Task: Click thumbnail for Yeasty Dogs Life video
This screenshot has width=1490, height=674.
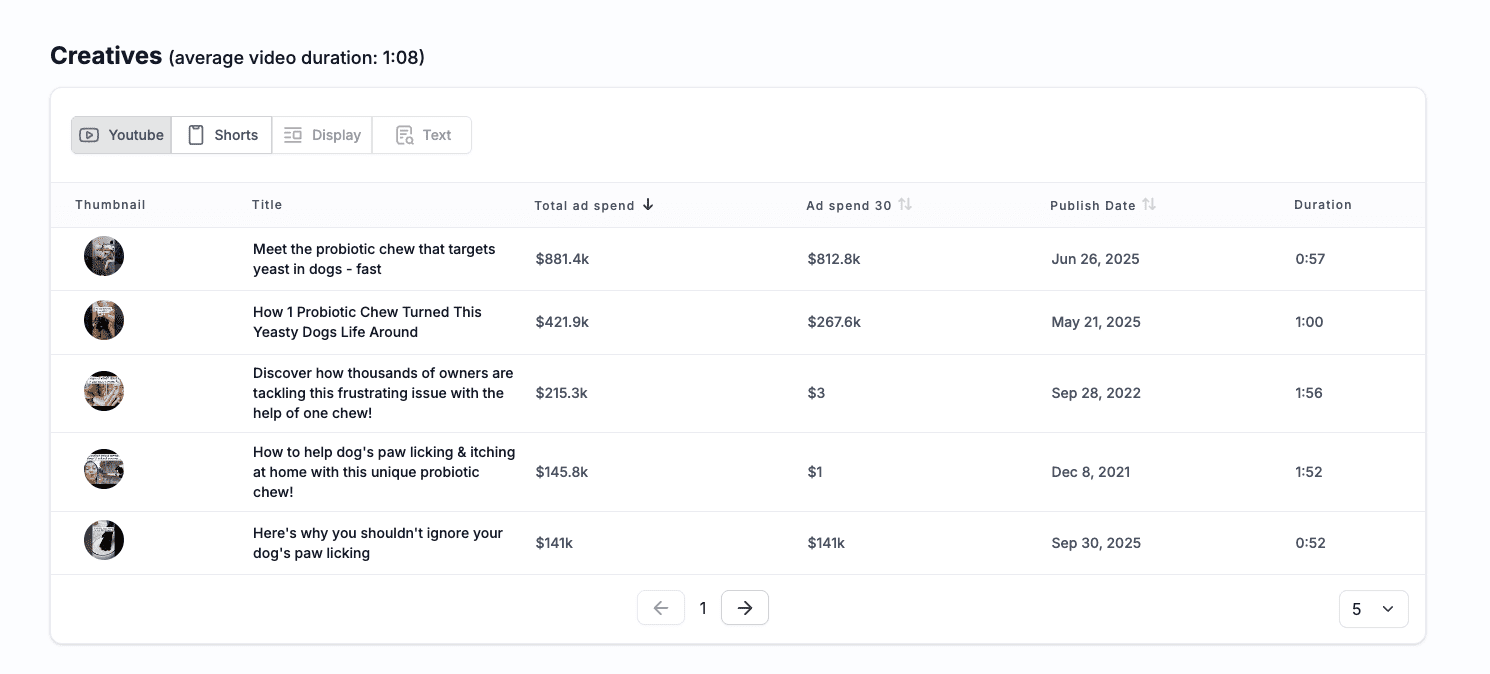Action: [x=104, y=320]
